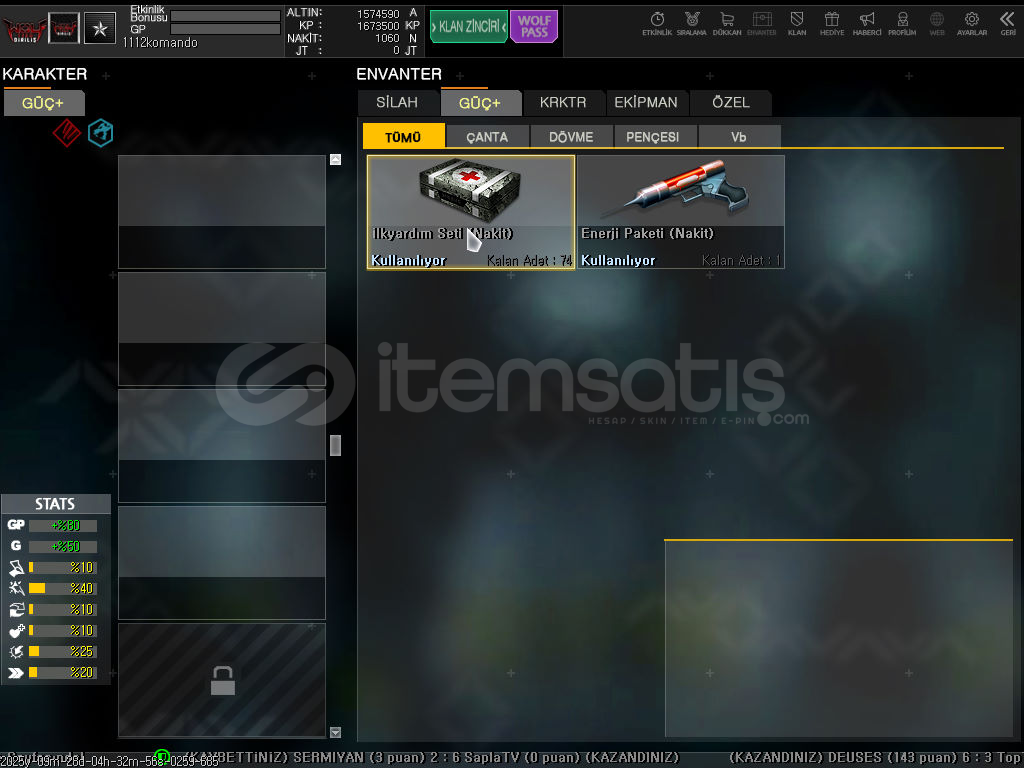Click the username 1112komando
The width and height of the screenshot is (1024, 768).
pyautogui.click(x=160, y=42)
